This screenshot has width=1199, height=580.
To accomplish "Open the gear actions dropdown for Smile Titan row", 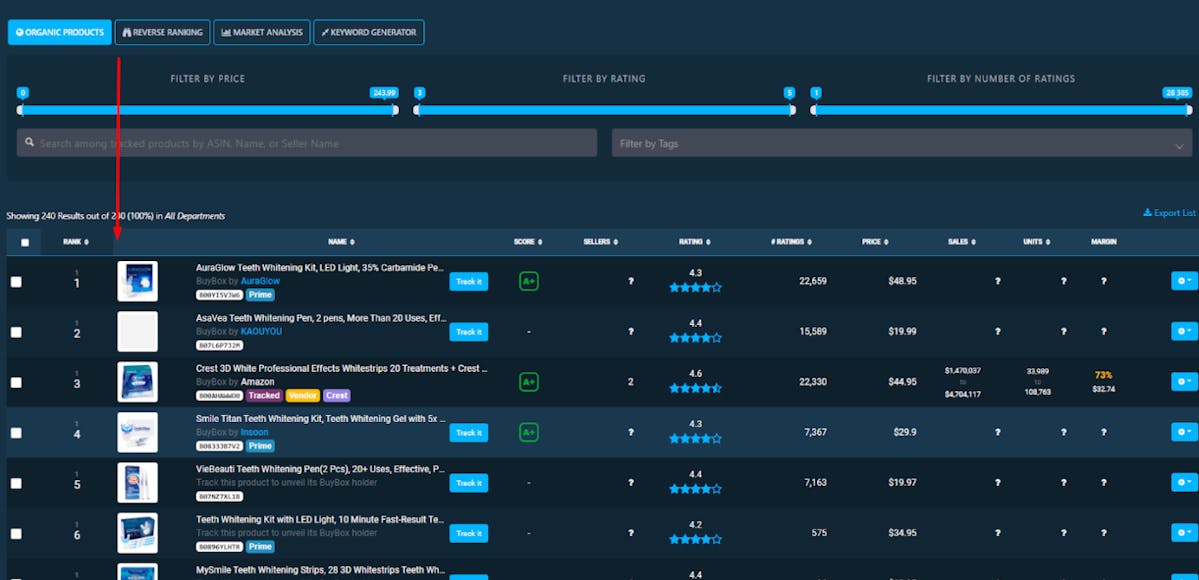I will pos(1184,432).
